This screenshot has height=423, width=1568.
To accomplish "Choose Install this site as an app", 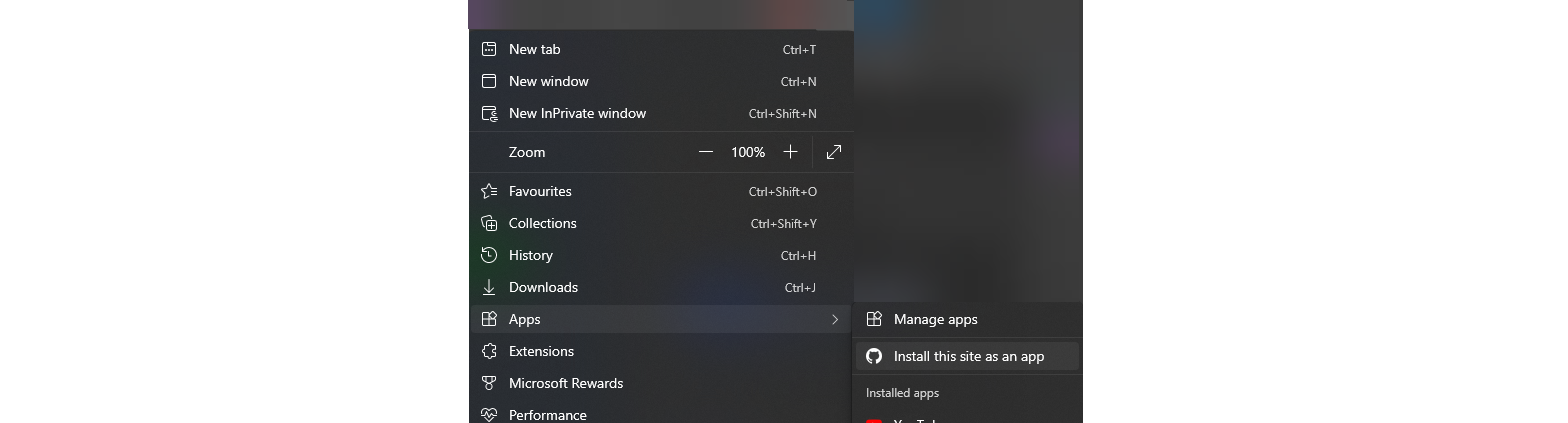I will [x=968, y=356].
